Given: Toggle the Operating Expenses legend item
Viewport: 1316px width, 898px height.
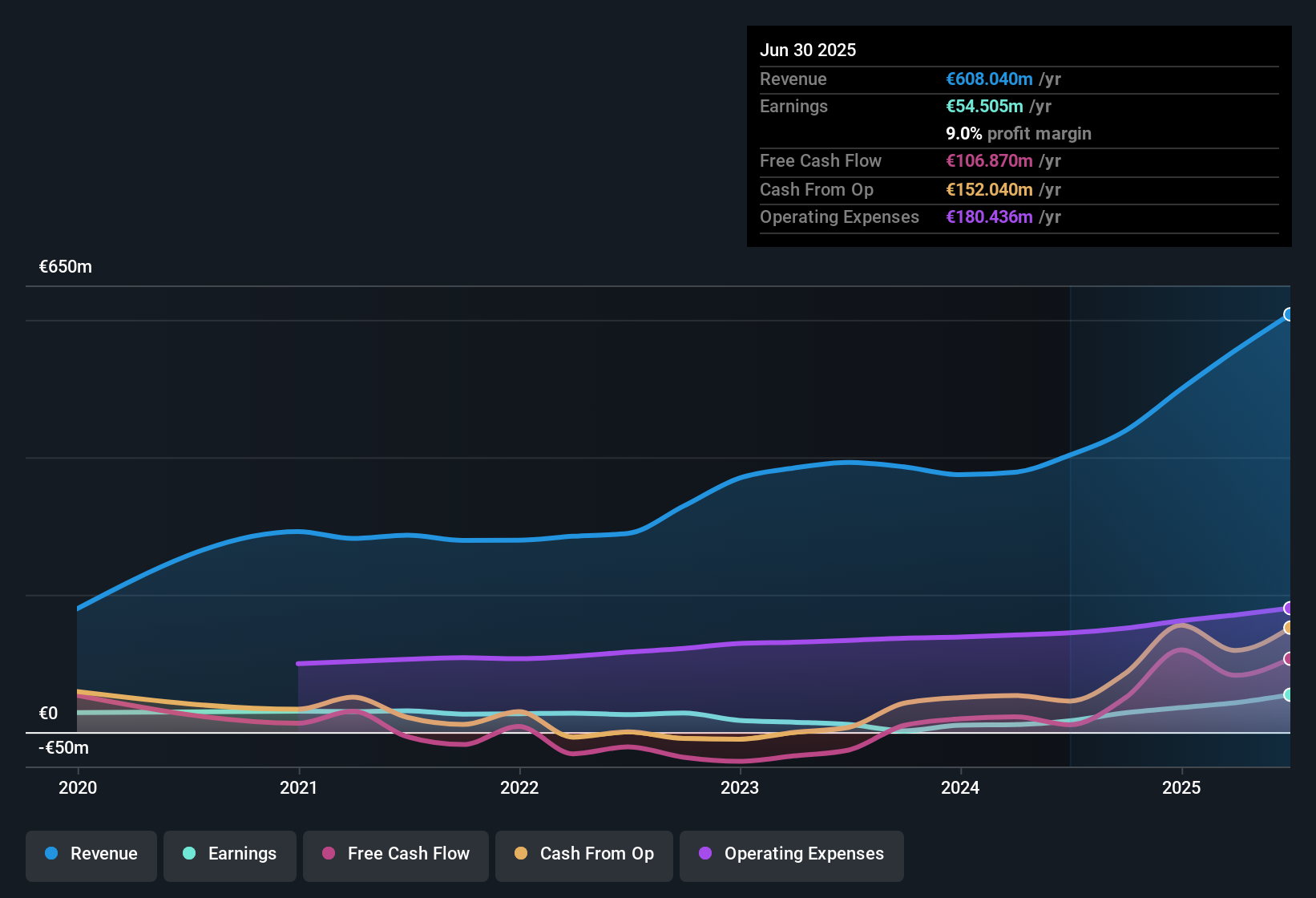Looking at the screenshot, I should [x=792, y=855].
